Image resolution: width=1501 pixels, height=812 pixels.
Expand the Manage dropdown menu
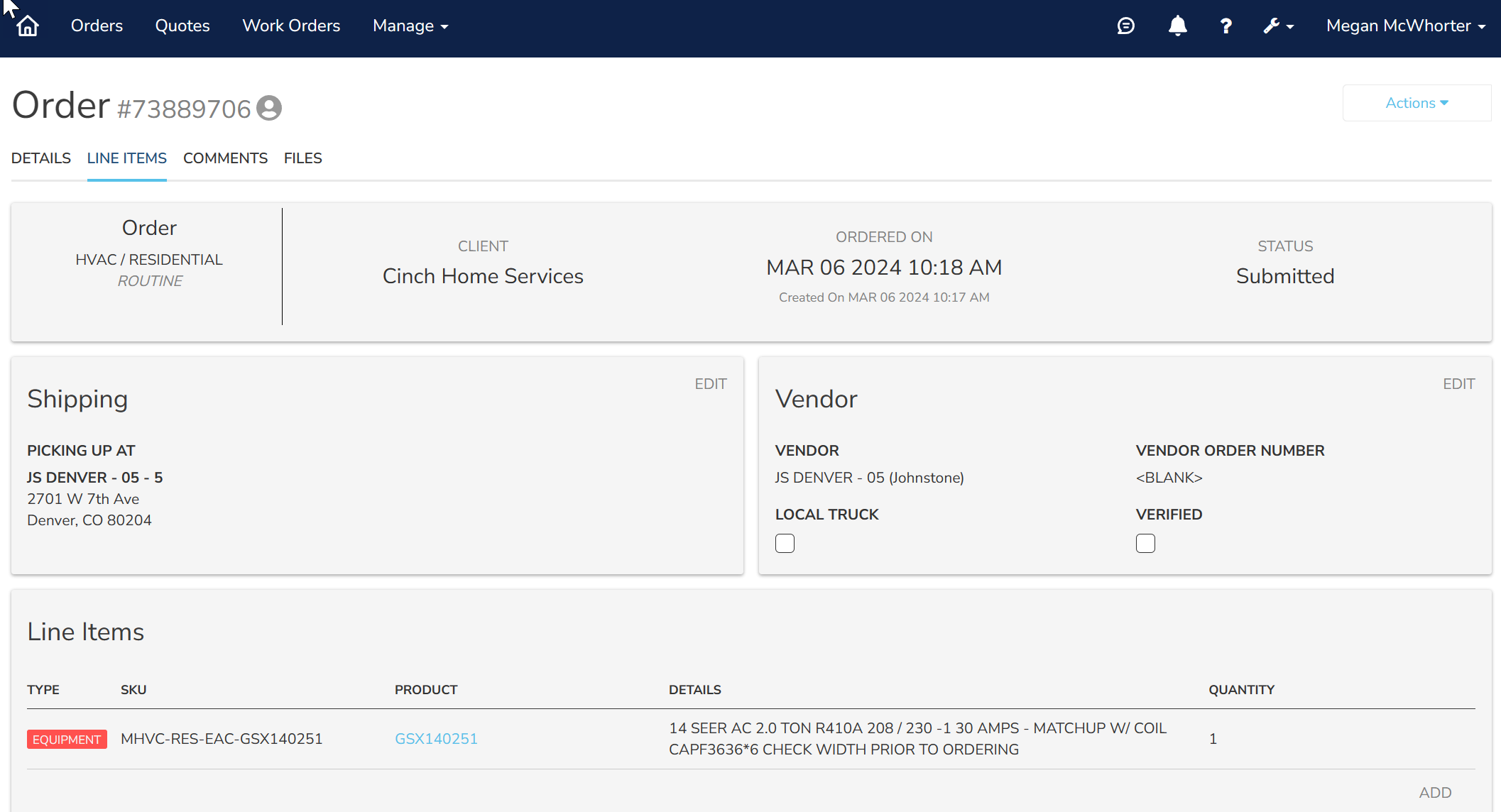click(410, 26)
